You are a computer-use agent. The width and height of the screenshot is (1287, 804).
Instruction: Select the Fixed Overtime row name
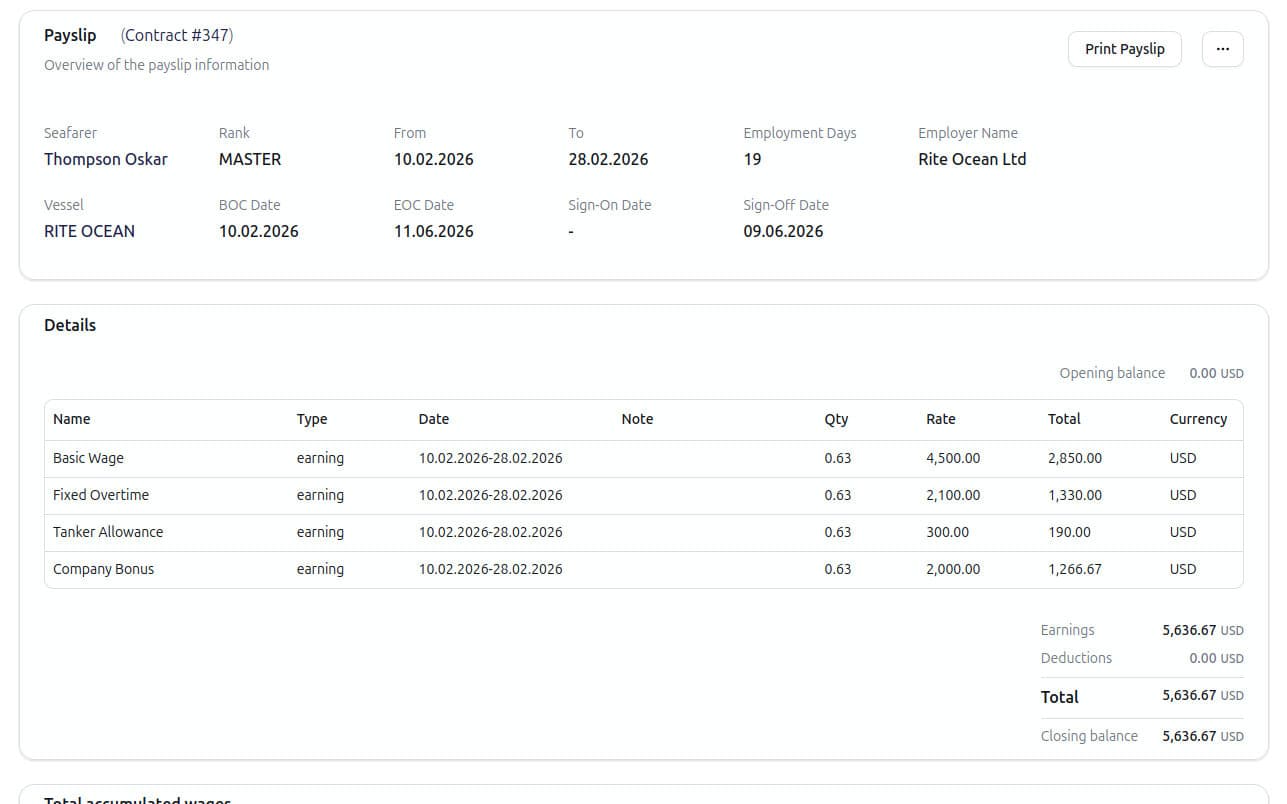[101, 495]
